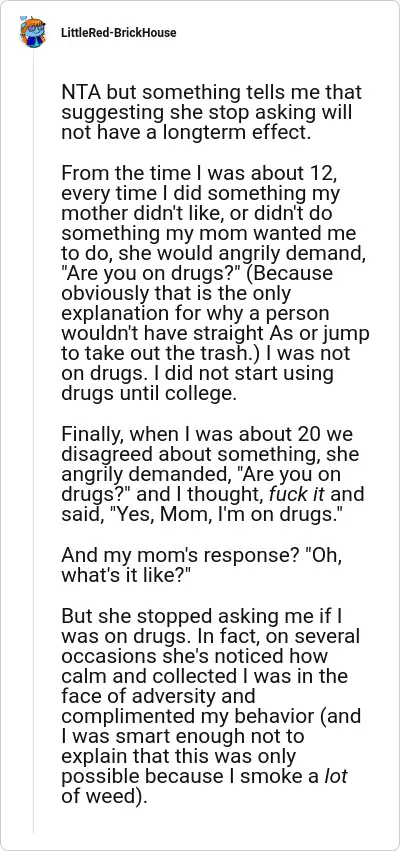This screenshot has width=400, height=851.
Task: Click the line "not have a longterm effect."
Action: click(186, 133)
